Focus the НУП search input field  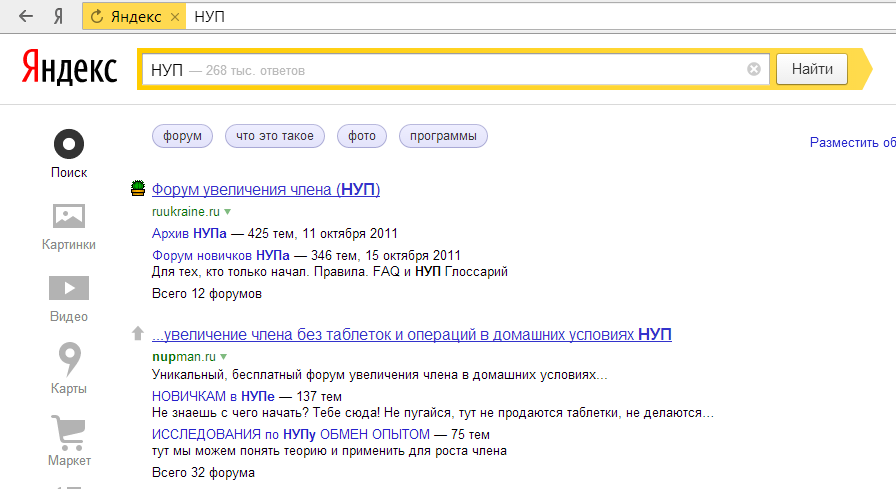pos(455,70)
